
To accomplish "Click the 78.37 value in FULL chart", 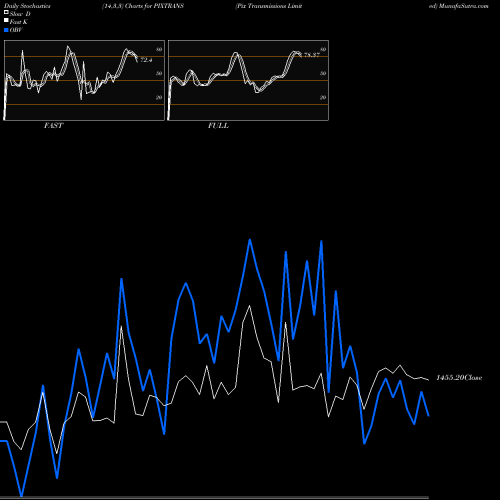I will click(312, 55).
